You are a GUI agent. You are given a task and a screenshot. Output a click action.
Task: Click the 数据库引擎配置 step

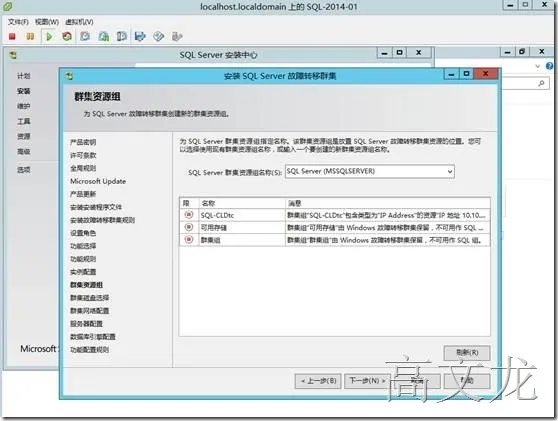point(93,336)
